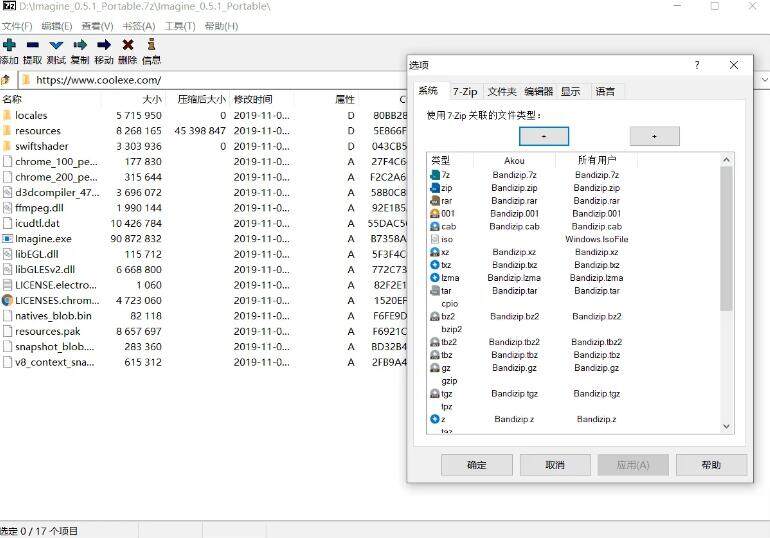Select the locales folder icon
Image resolution: width=770 pixels, height=538 pixels.
coord(7,115)
